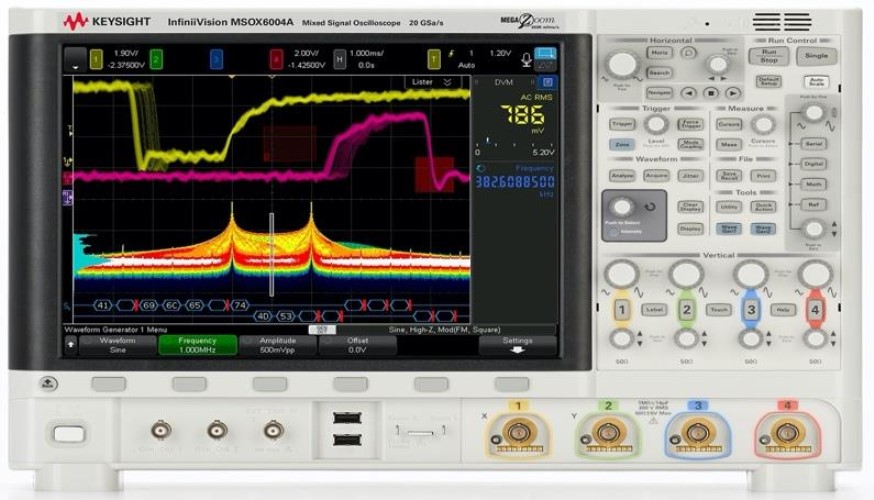
Task: Click the Default Setup button
Action: 769,81
